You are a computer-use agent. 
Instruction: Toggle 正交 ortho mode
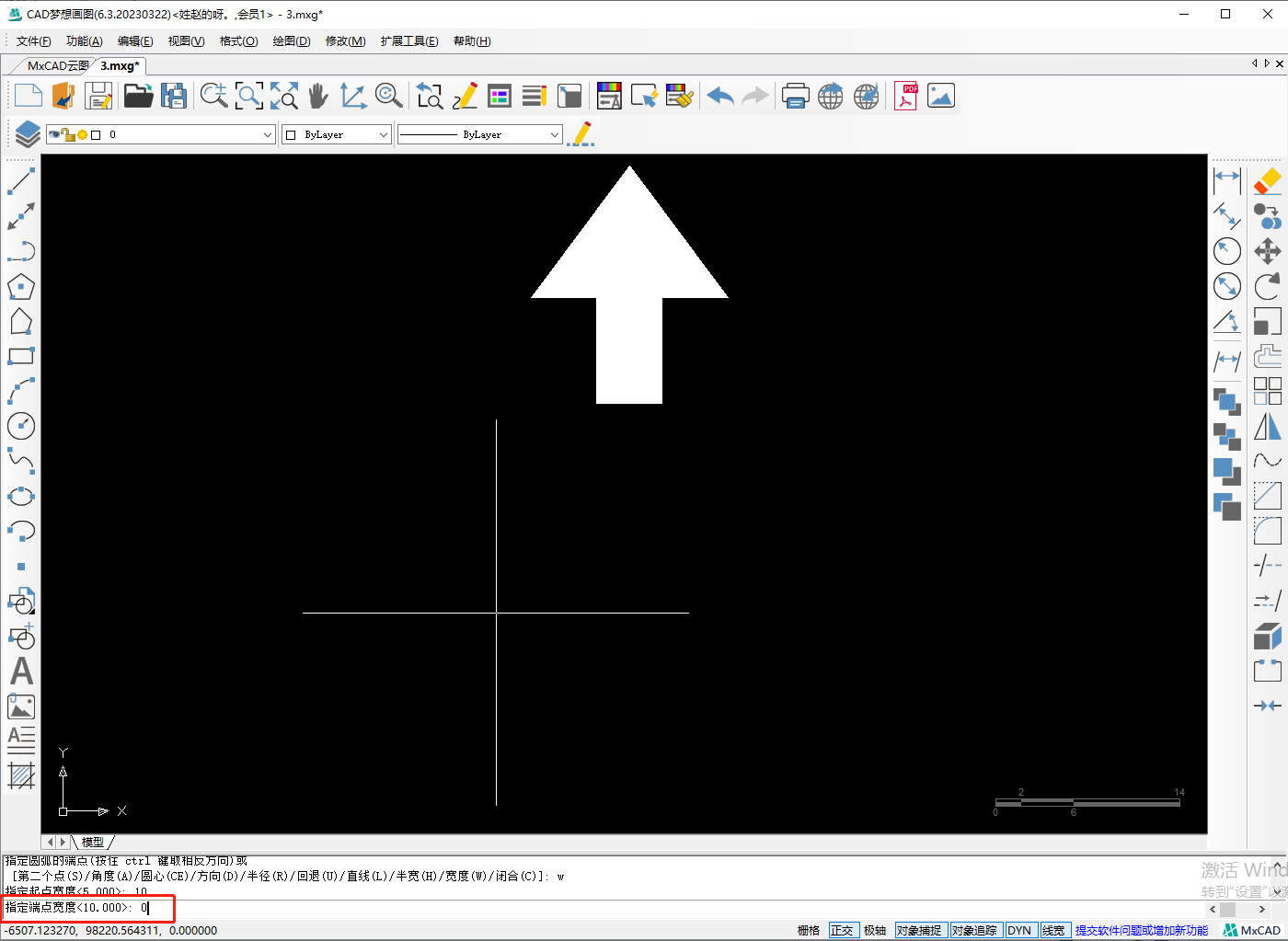pyautogui.click(x=842, y=930)
